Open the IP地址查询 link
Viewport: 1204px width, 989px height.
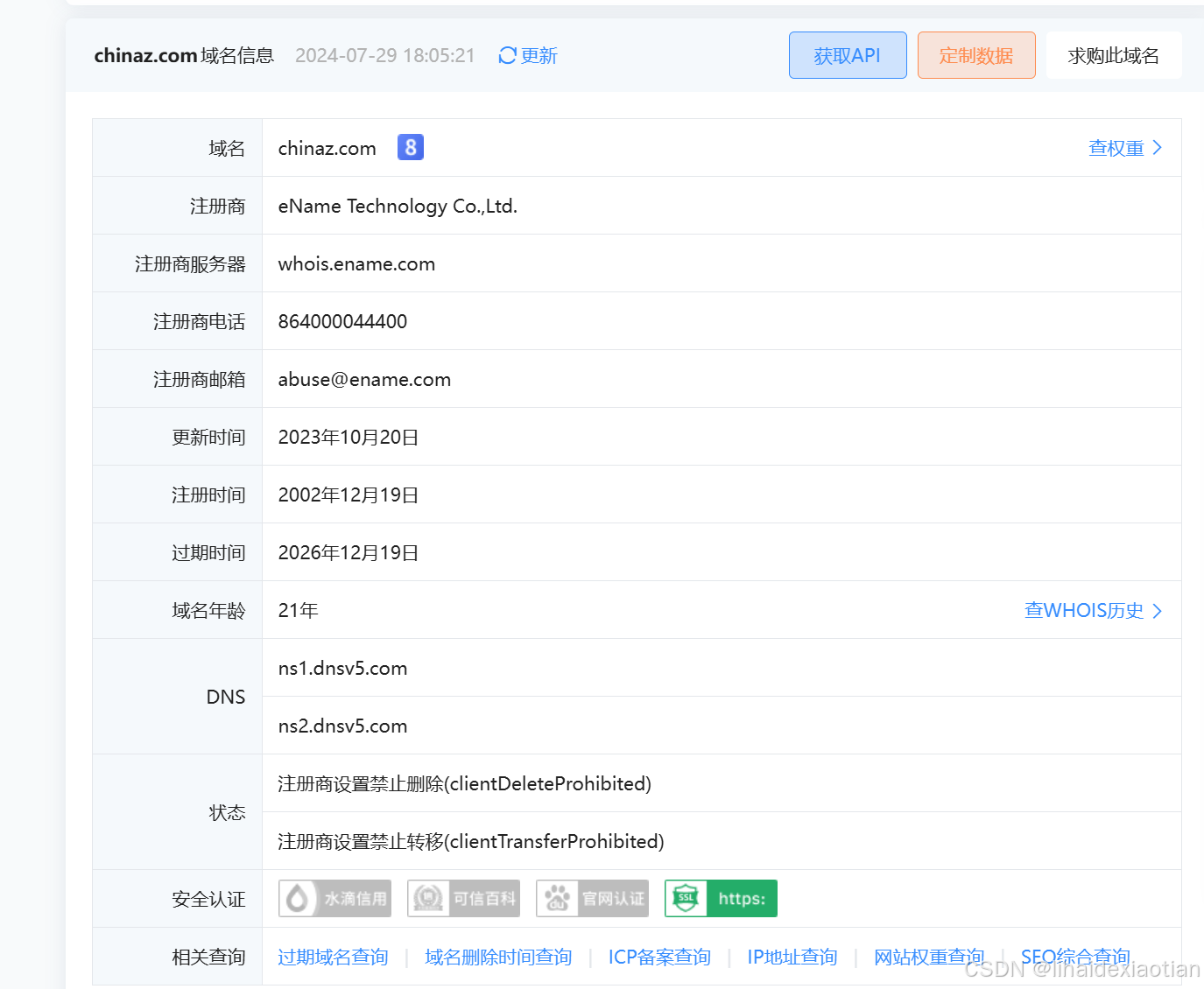point(792,957)
